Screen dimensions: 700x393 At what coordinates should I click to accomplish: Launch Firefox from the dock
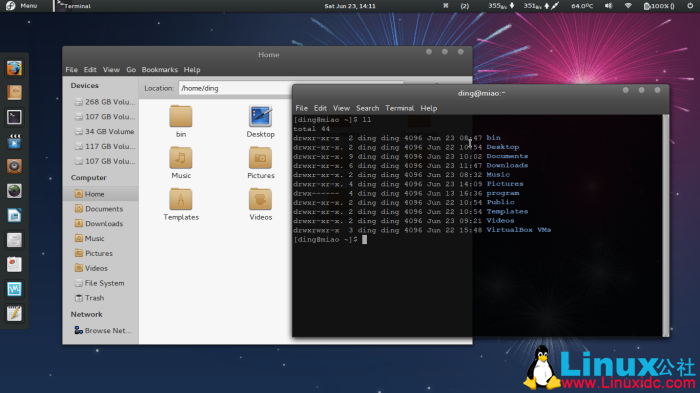pos(14,68)
